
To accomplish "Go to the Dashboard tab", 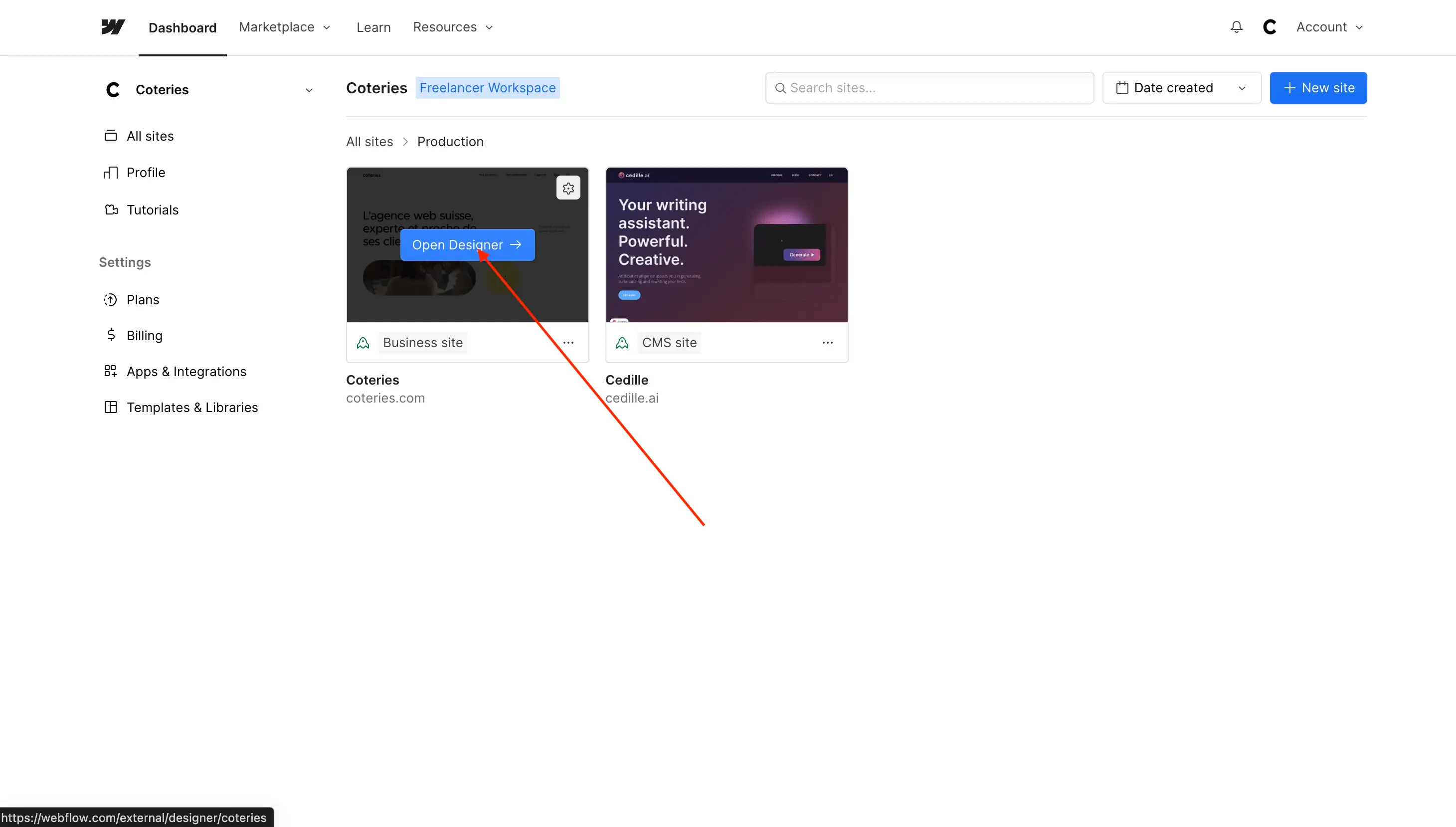I will coord(182,28).
